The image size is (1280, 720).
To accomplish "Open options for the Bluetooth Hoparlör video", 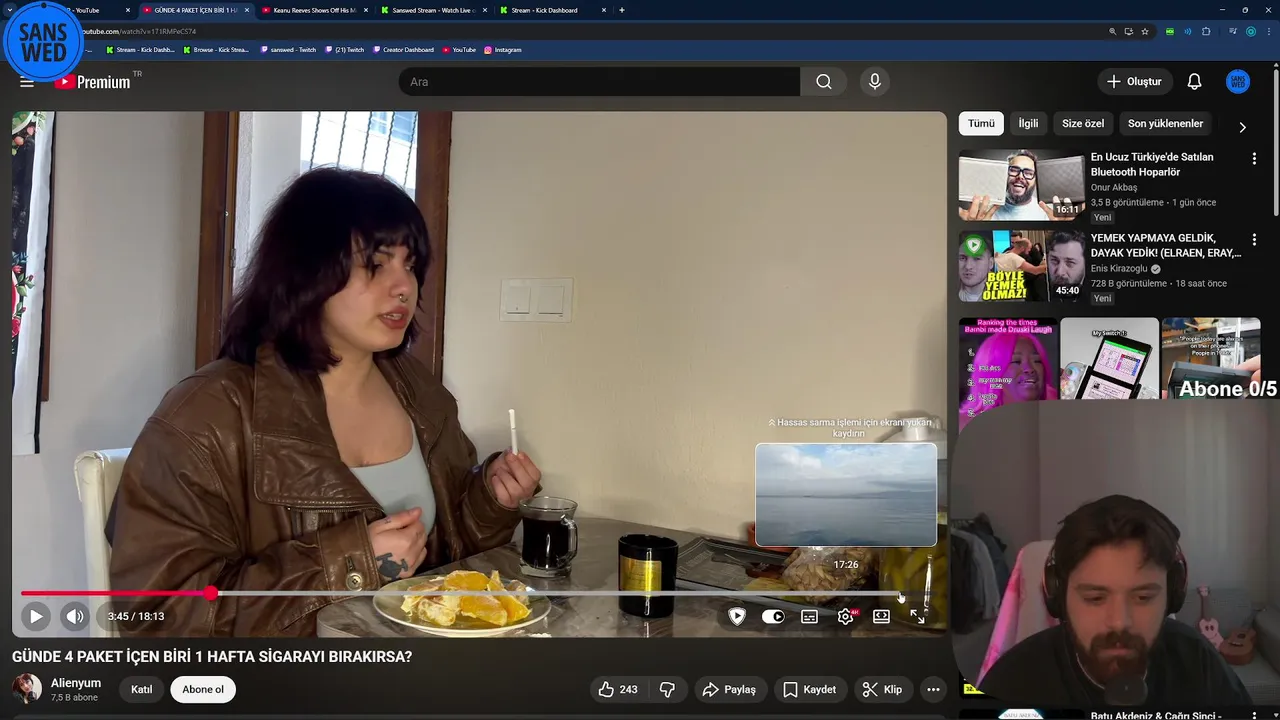I will tap(1254, 159).
